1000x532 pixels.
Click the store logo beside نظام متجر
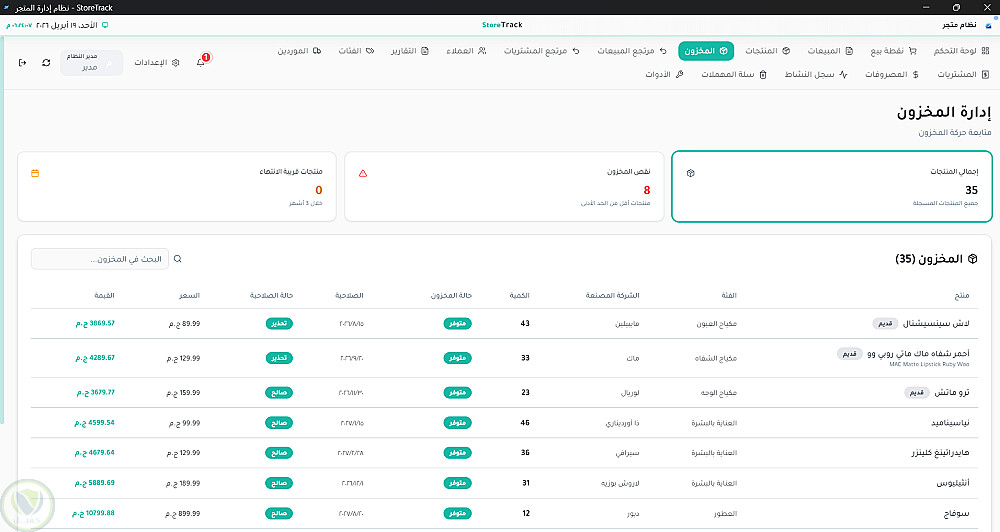(988, 25)
